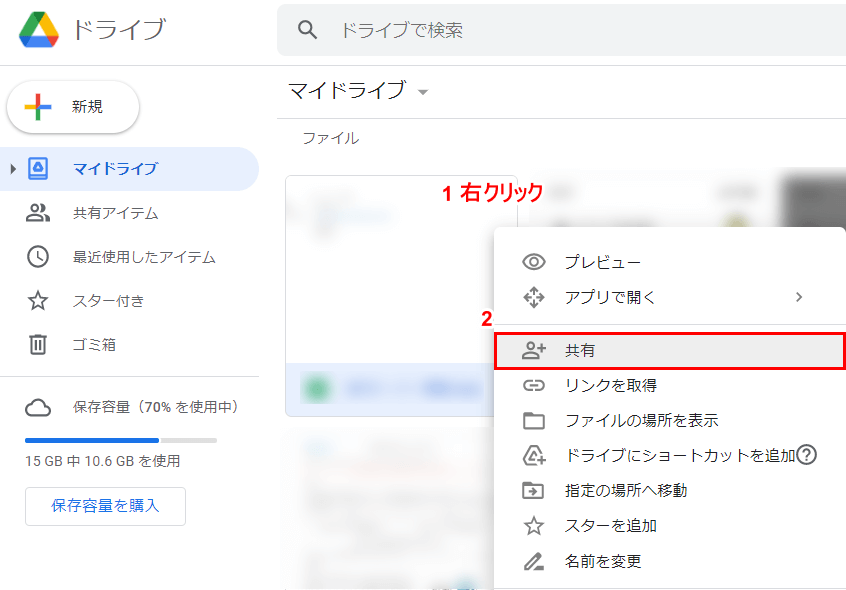
Task: Expand the アプリで開く submenu arrow
Action: click(798, 297)
